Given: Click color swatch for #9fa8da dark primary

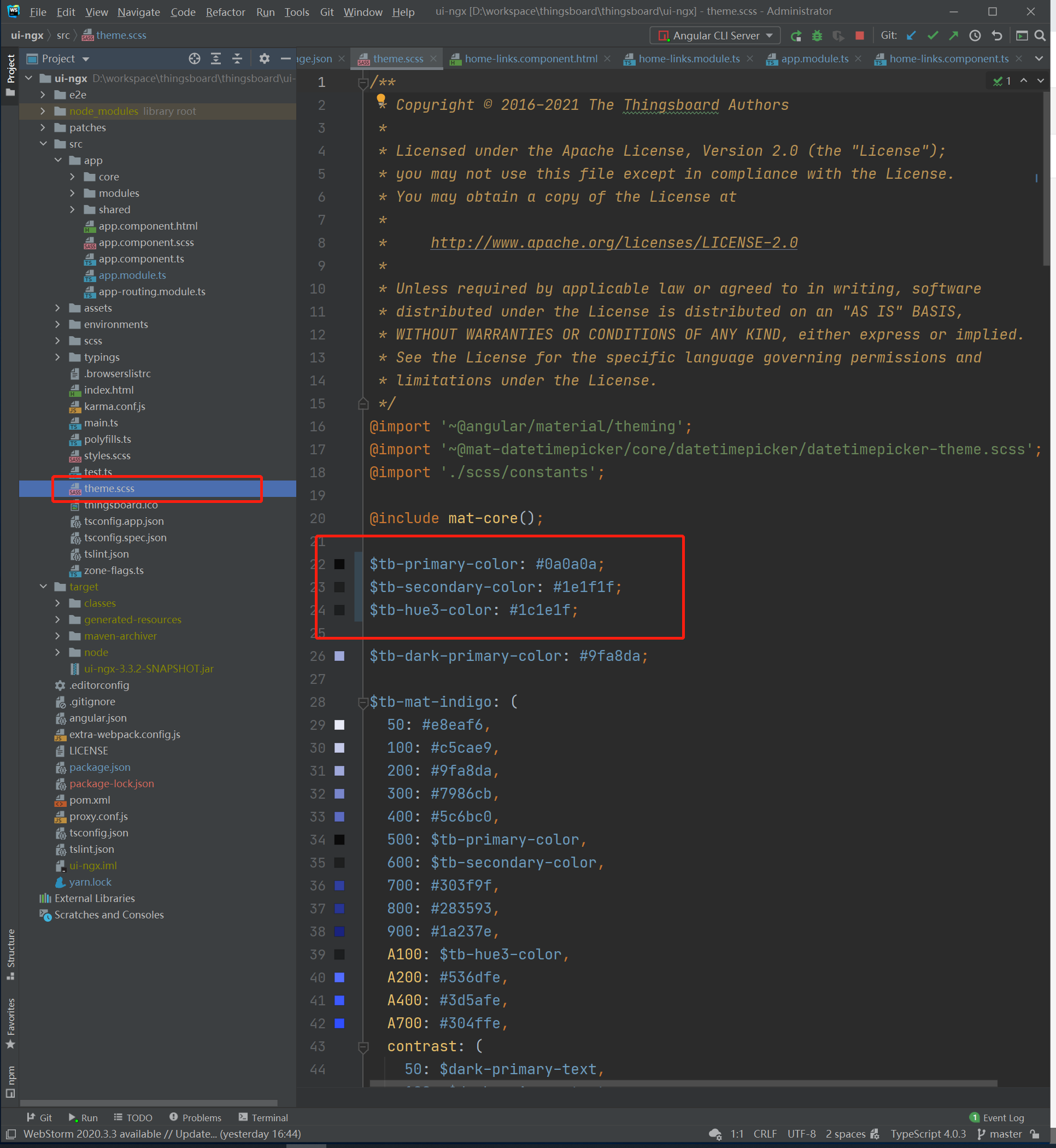Looking at the screenshot, I should [x=339, y=656].
